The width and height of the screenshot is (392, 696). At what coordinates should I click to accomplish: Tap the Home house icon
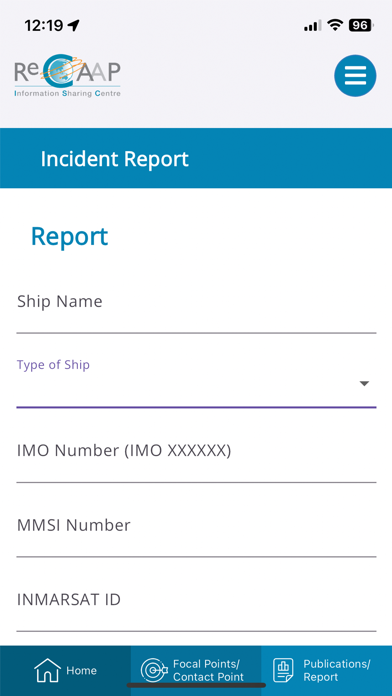point(48,670)
